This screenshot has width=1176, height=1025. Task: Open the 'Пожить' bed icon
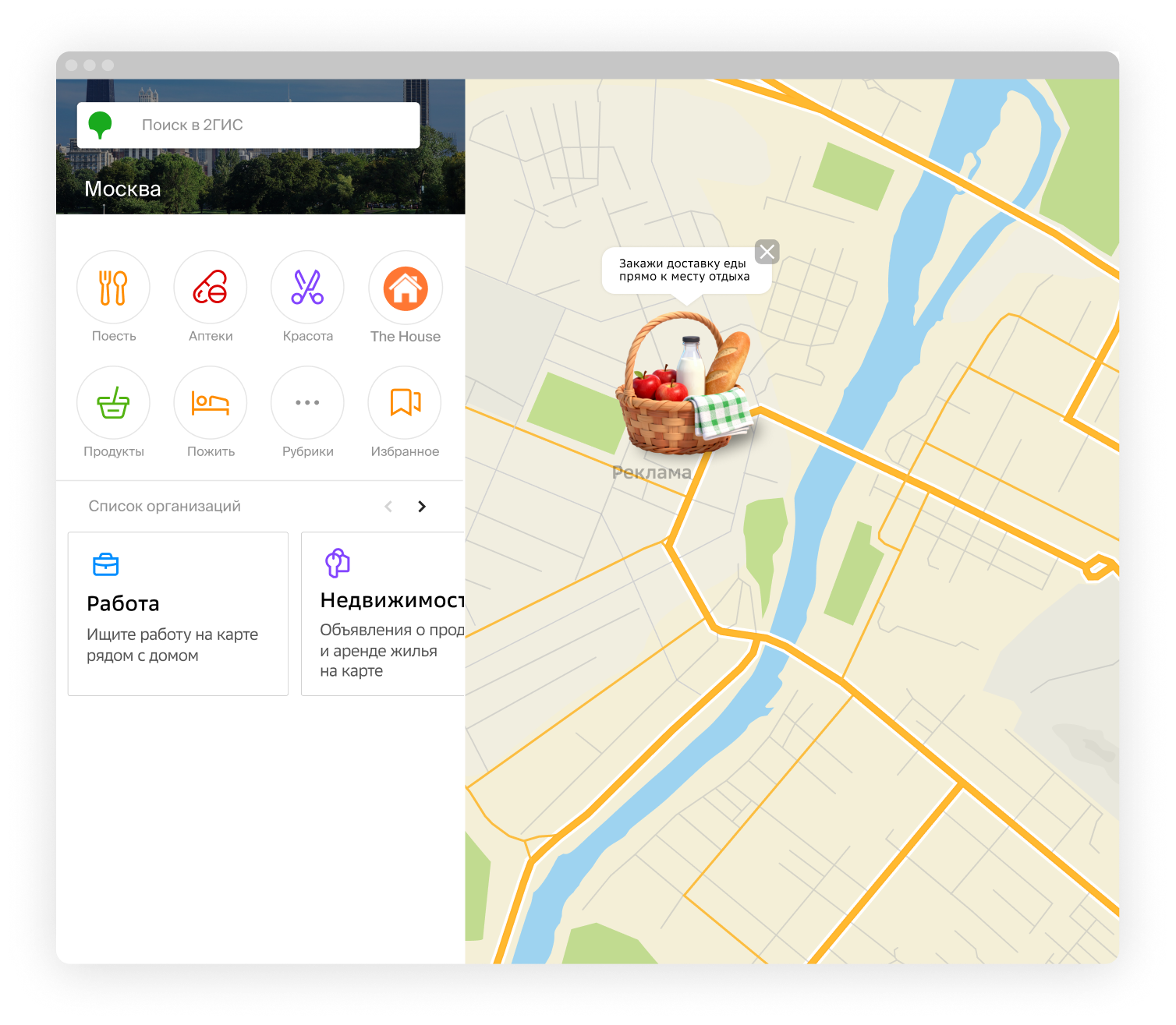coord(211,403)
